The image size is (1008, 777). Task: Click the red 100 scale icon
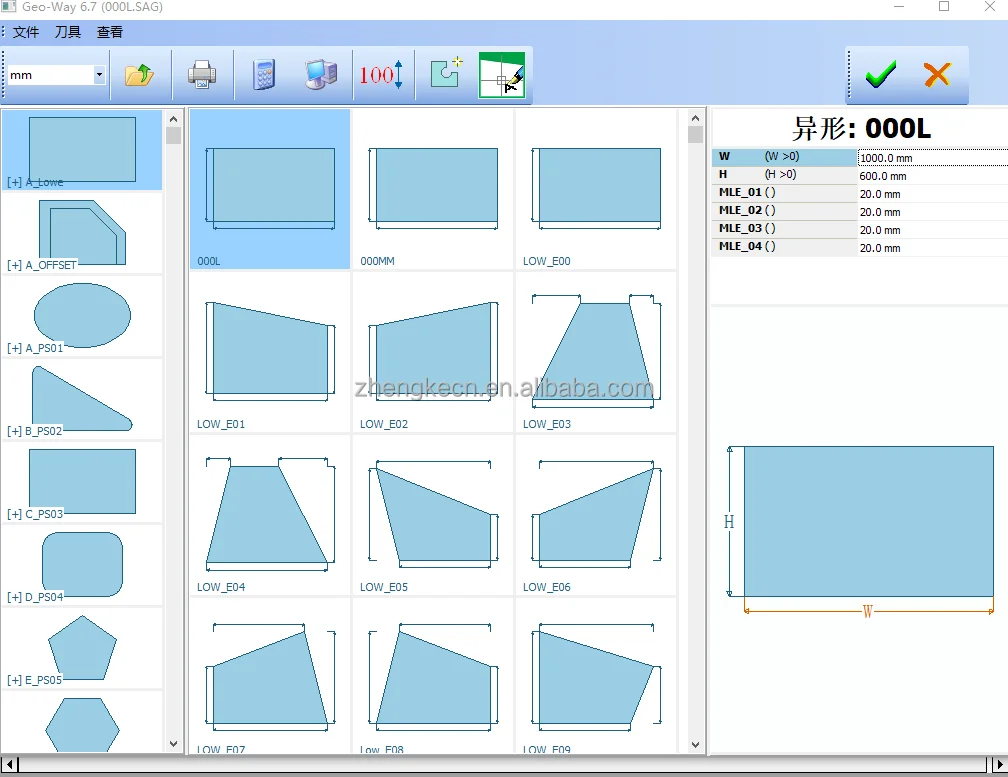381,75
